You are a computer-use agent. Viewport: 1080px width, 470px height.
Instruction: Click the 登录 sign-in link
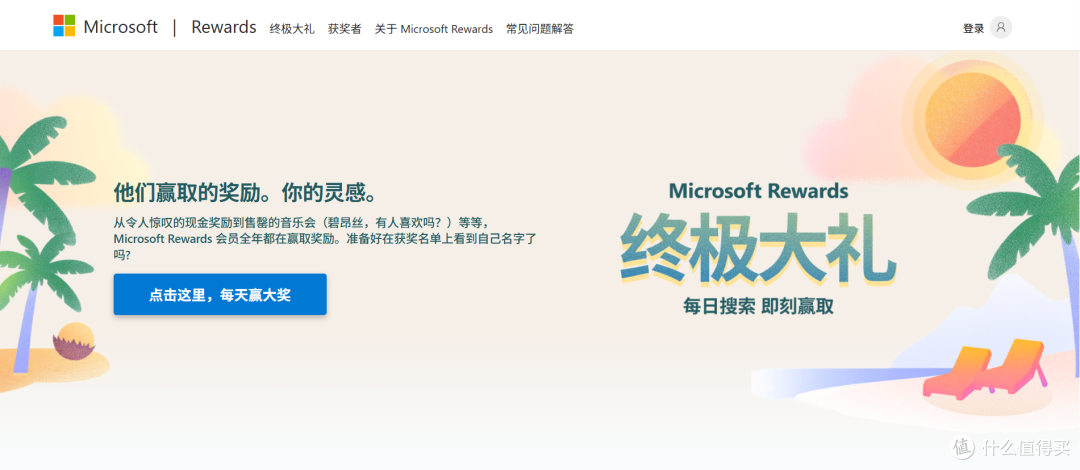click(973, 28)
